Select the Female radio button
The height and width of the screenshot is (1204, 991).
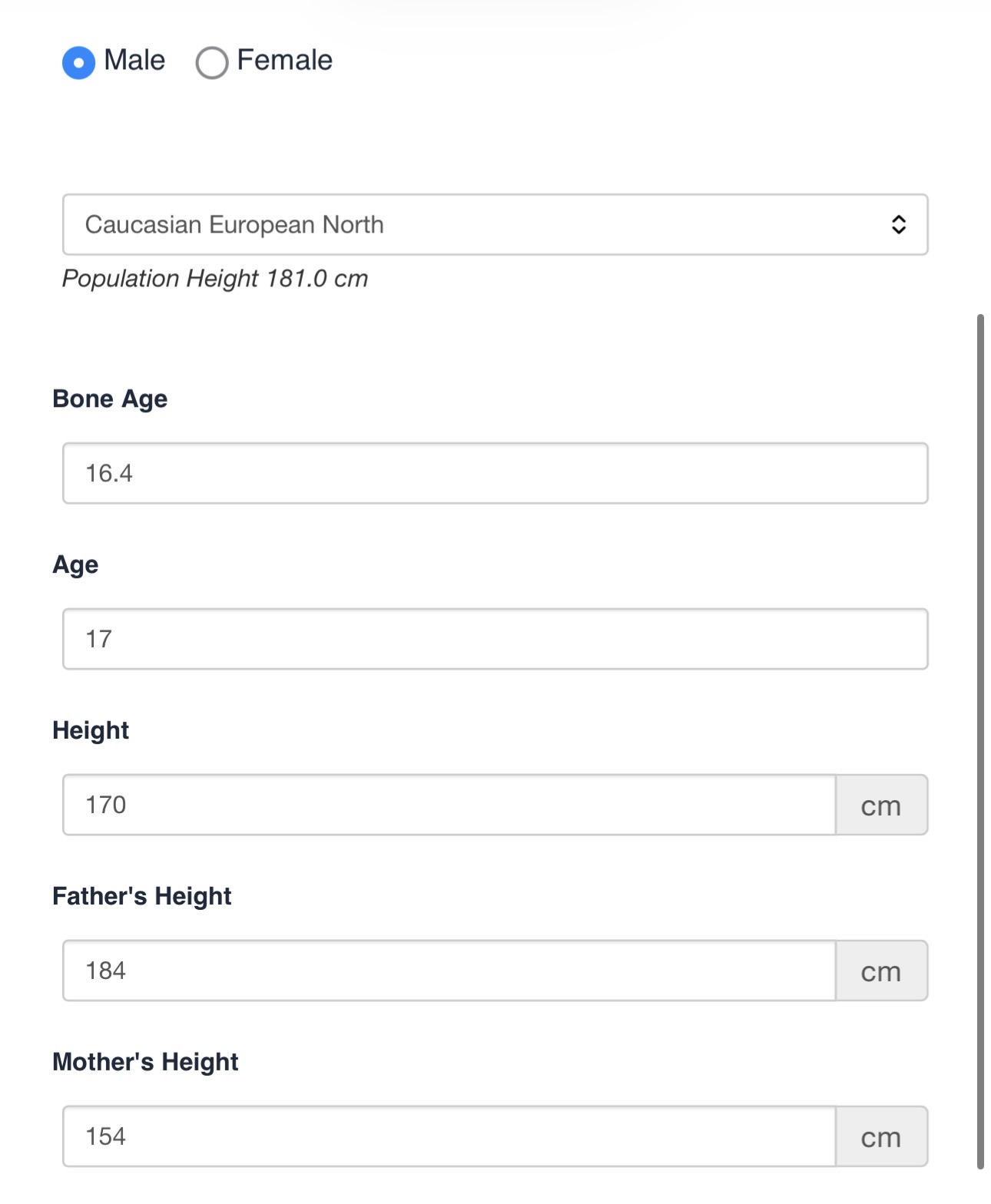click(x=212, y=62)
